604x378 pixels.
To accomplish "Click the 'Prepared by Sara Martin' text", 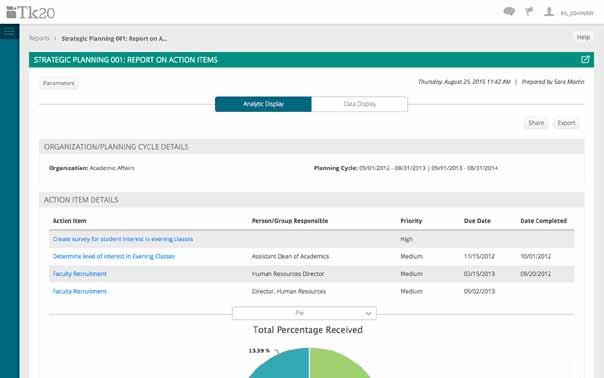I will coord(553,82).
